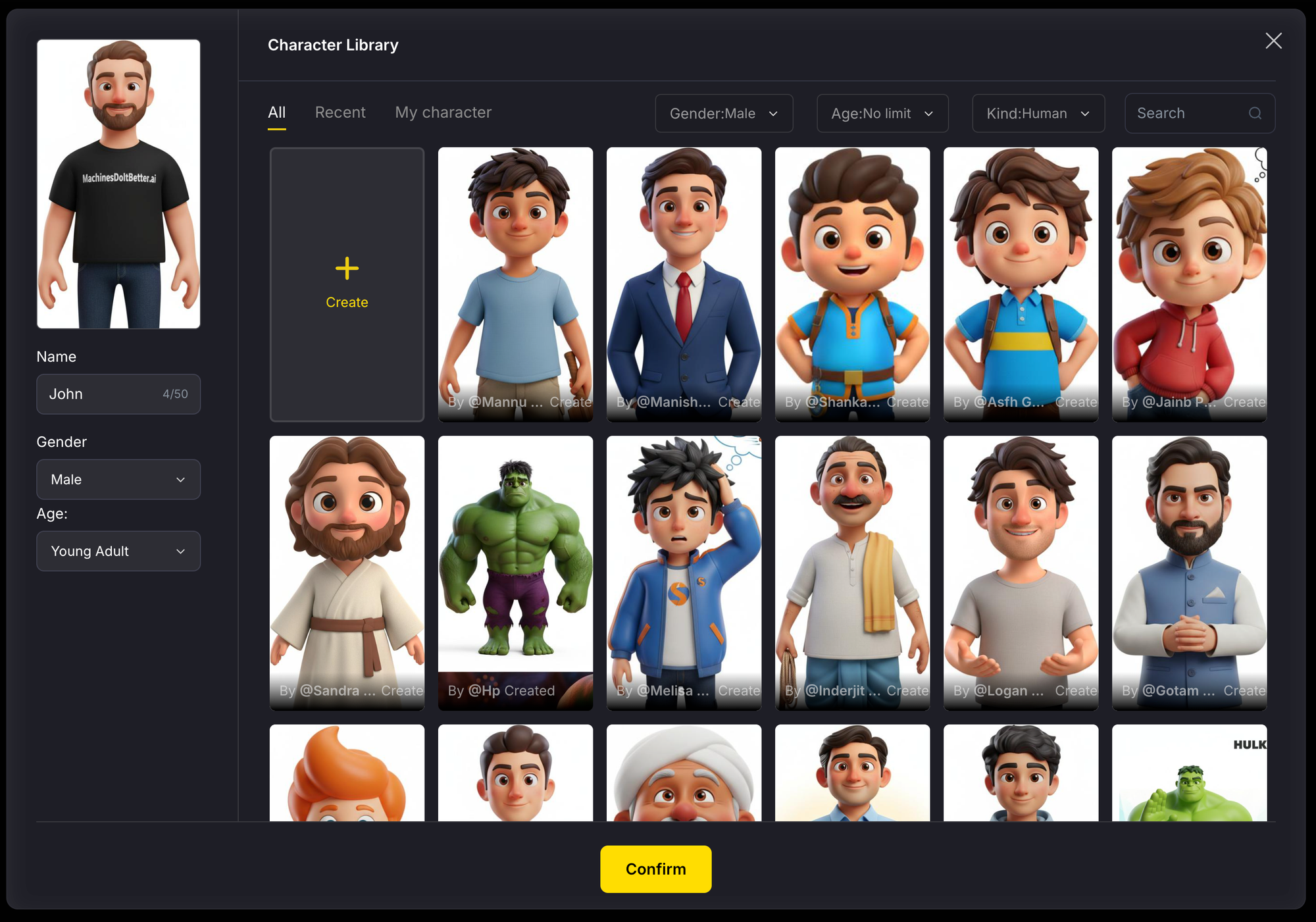Choose the robed bearded character by @Sandra
Viewport: 1316px width, 922px height.
pos(347,566)
